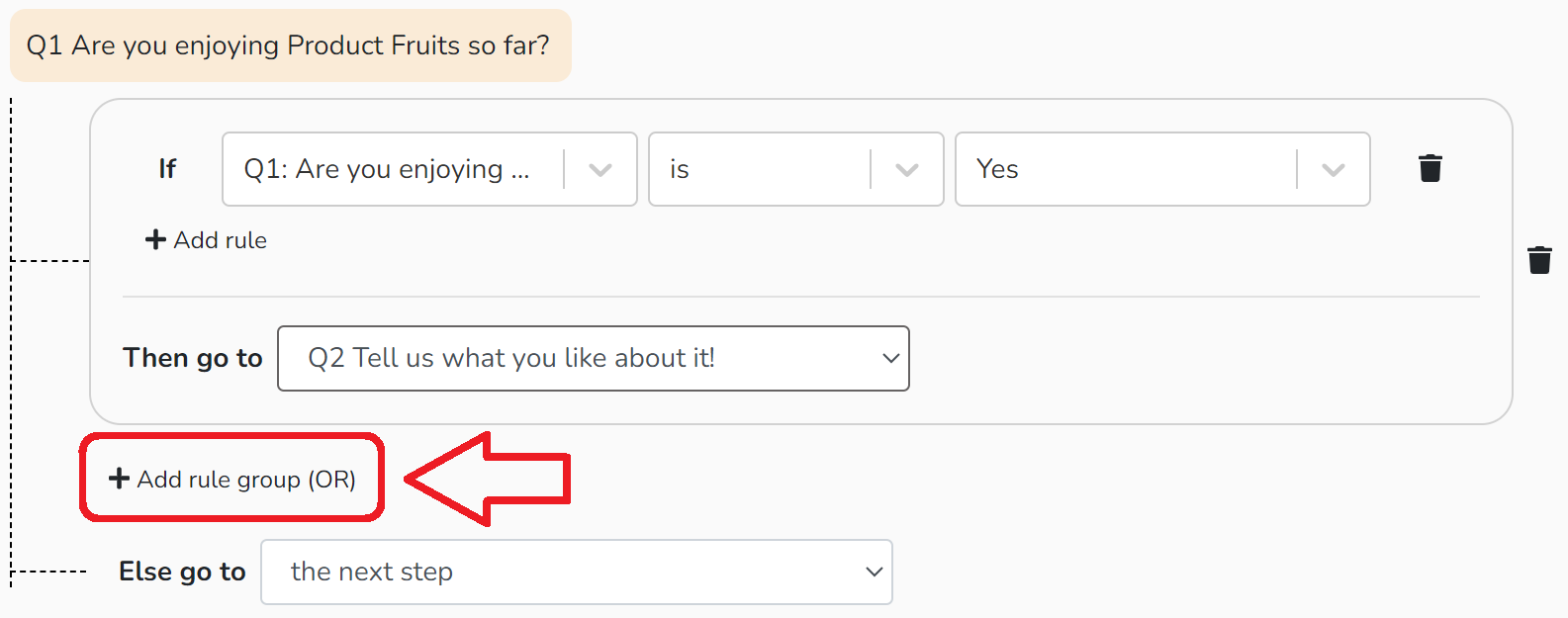
Task: Select the Q1 question title badge
Action: click(291, 45)
